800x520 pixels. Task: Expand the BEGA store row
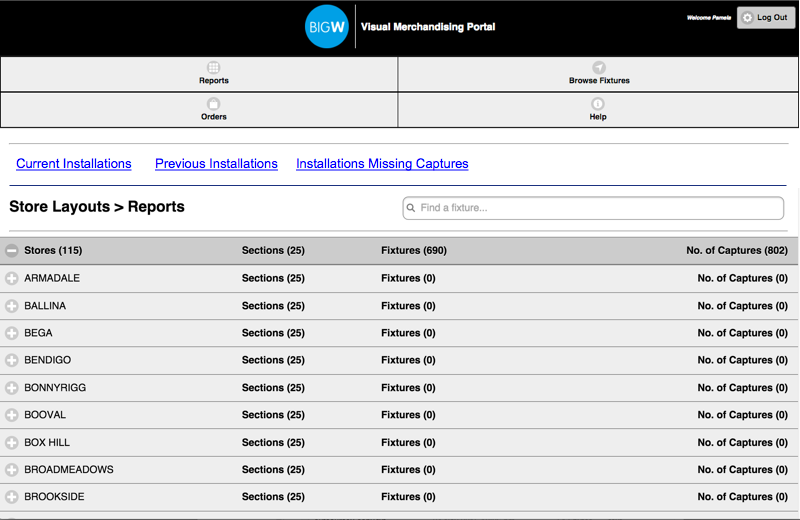(12, 333)
